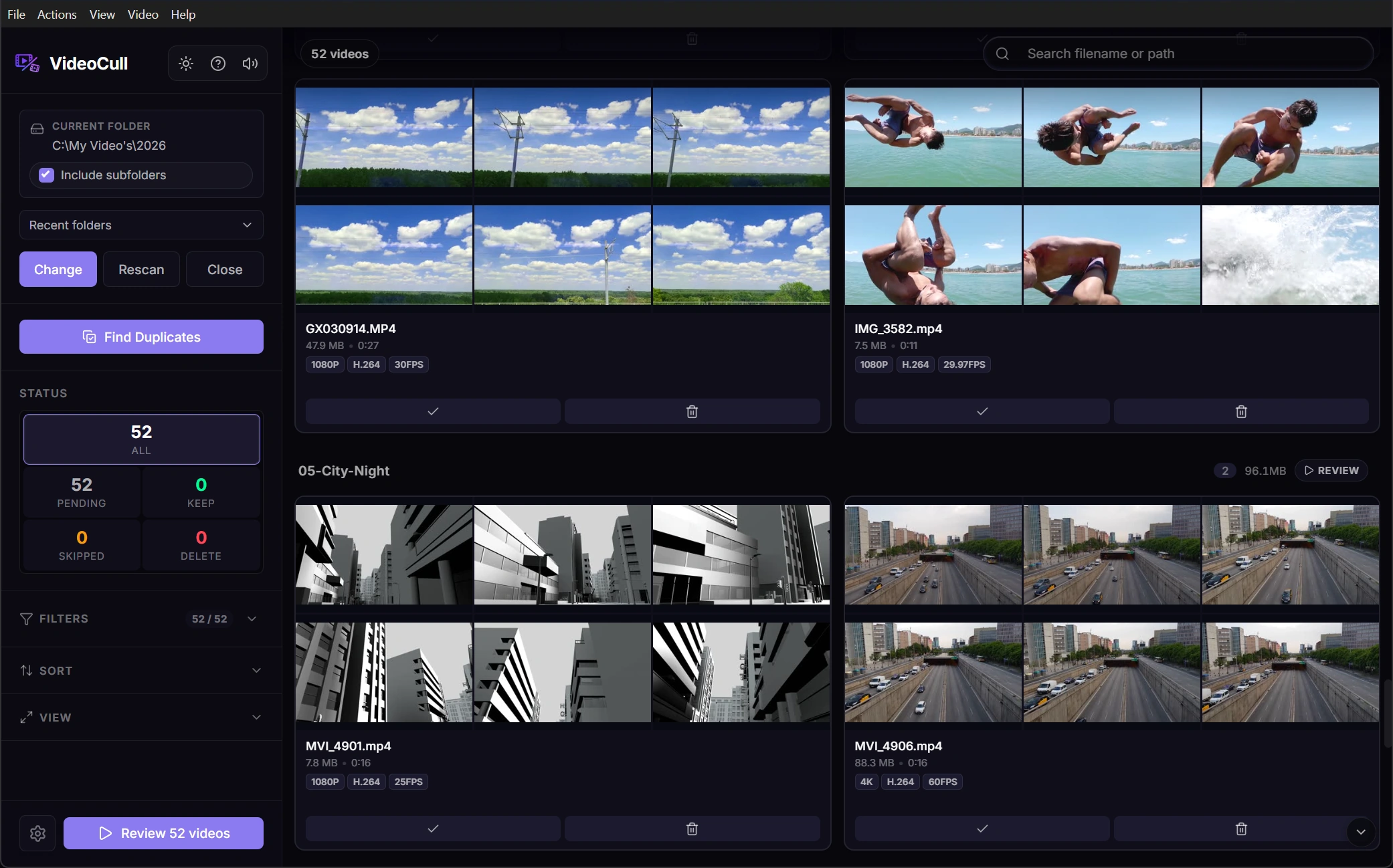Toggle the light/dark theme sun icon

coord(186,64)
